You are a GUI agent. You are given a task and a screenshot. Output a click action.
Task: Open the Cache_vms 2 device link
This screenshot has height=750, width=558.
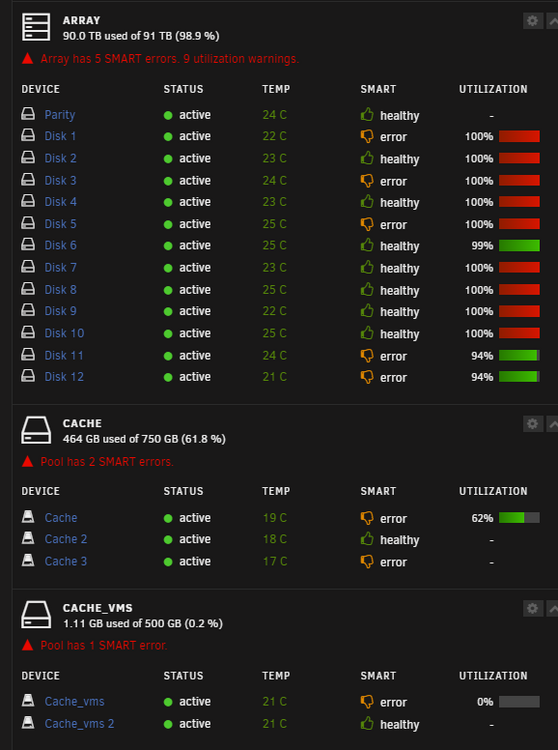pyautogui.click(x=79, y=724)
